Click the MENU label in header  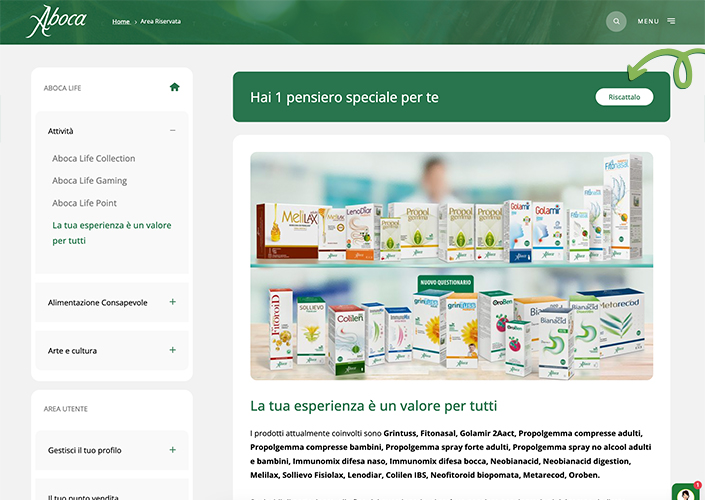[x=648, y=21]
